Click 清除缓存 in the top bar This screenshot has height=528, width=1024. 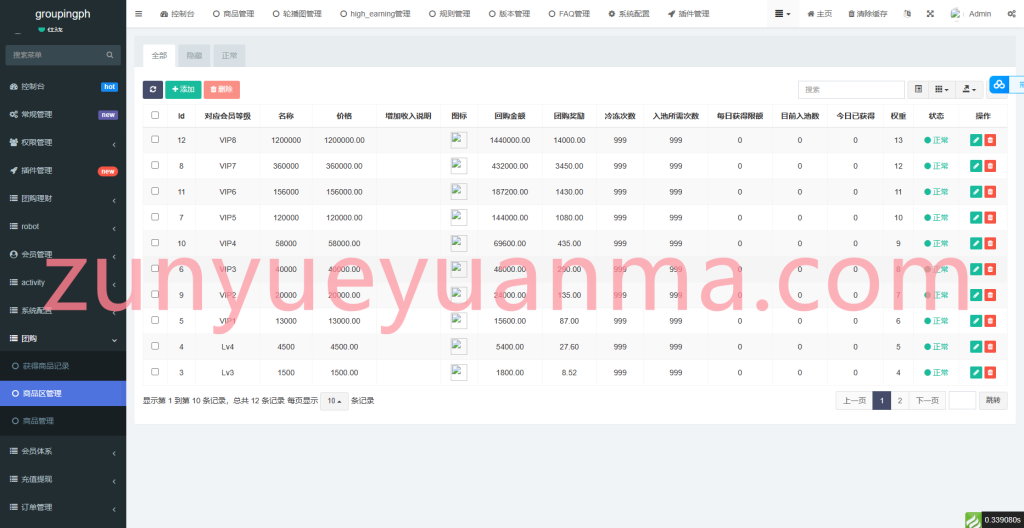click(x=868, y=14)
